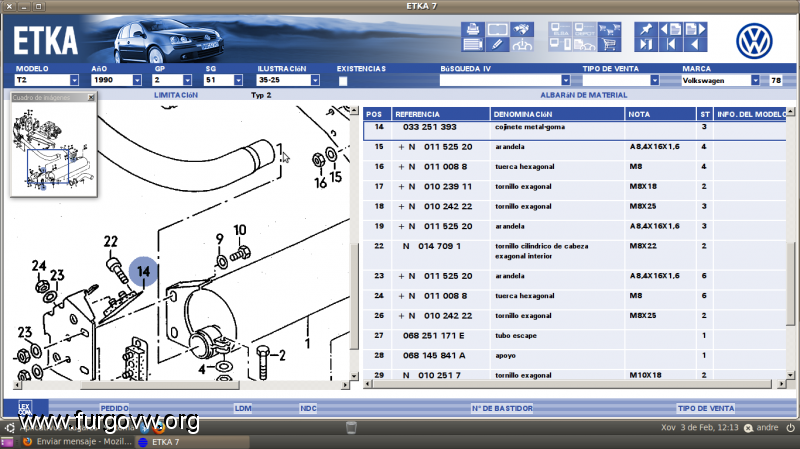Viewport: 800px width, 449px height.
Task: Click the exit door icon
Action: point(646,45)
